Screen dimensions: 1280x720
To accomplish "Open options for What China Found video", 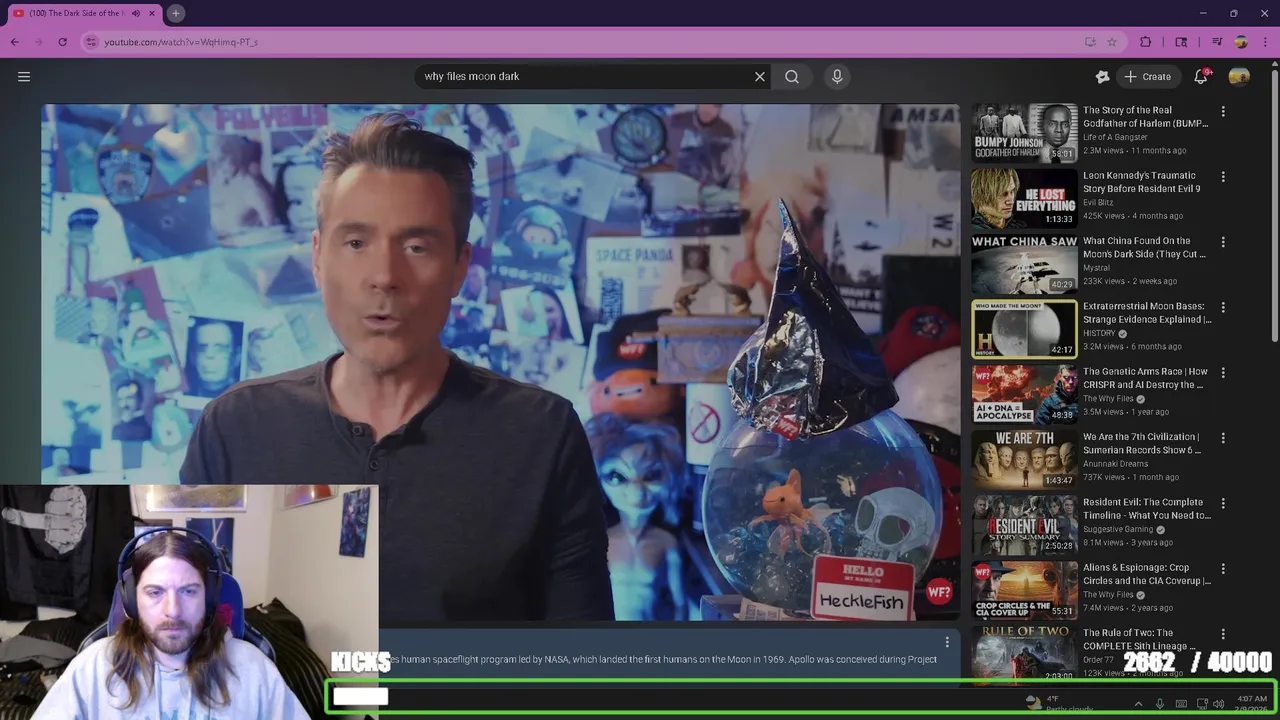I will [x=1223, y=242].
